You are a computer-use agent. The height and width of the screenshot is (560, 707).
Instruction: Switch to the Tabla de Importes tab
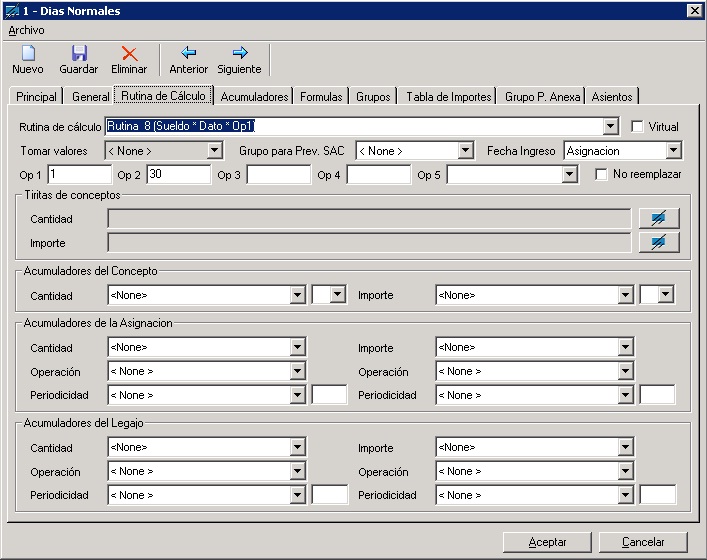[448, 97]
